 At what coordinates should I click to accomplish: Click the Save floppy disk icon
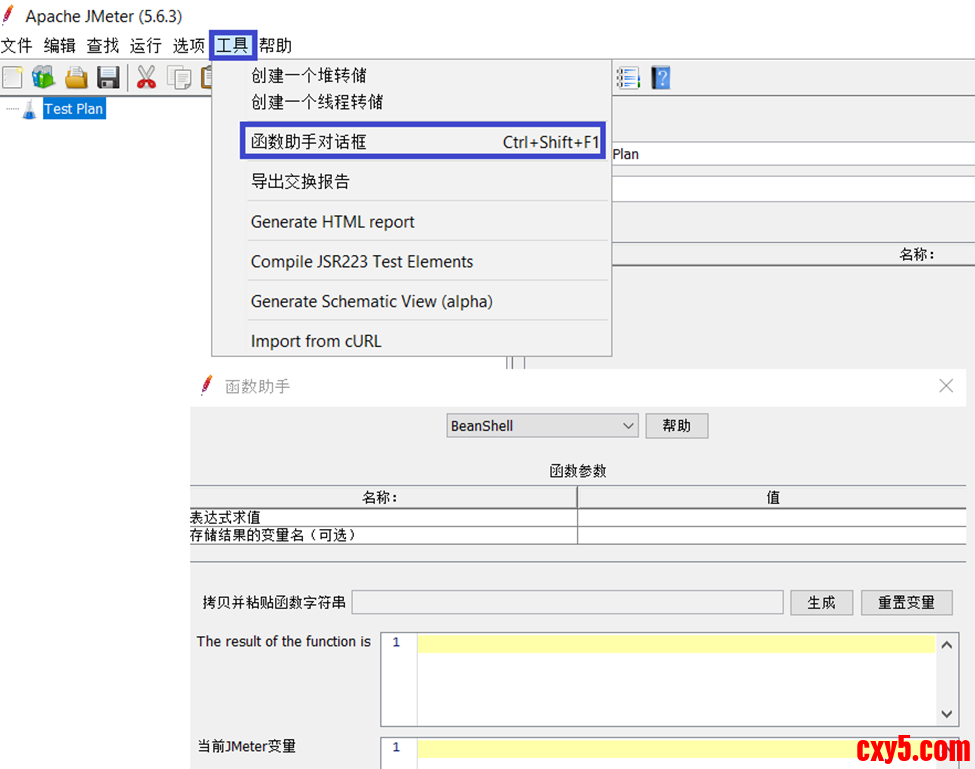(108, 78)
